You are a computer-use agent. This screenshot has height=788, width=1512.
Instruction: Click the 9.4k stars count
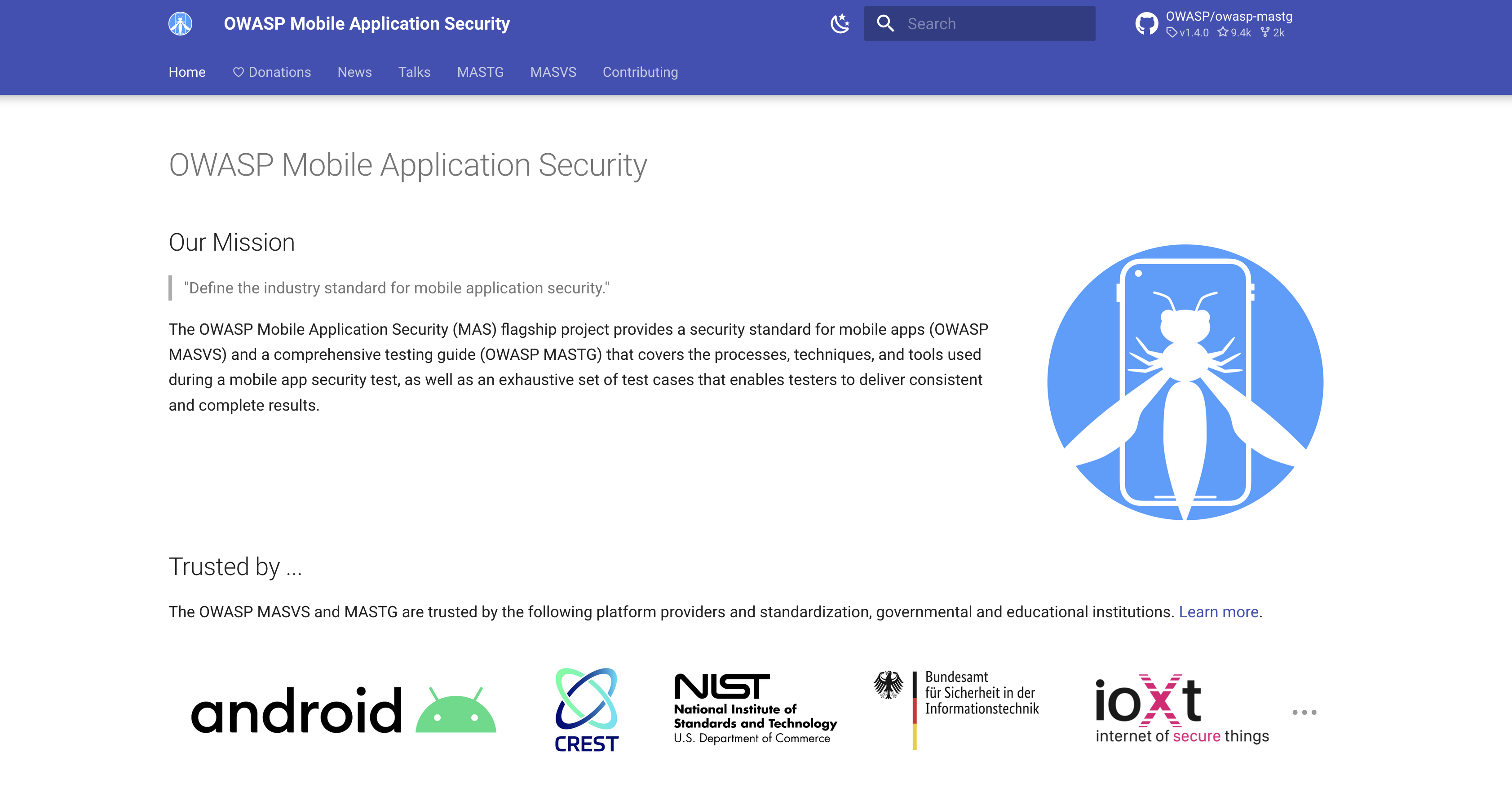(x=1234, y=32)
